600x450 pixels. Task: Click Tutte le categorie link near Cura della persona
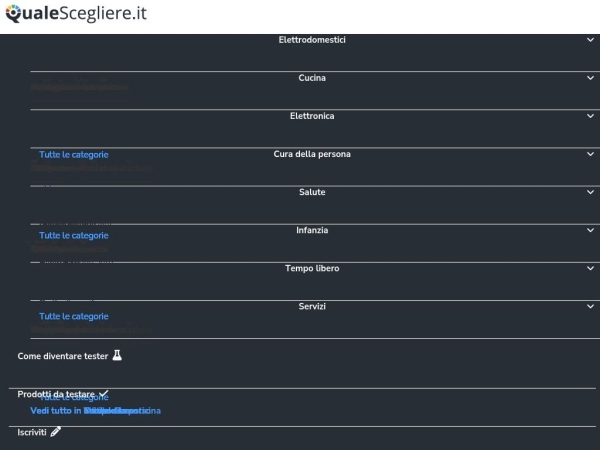74,155
